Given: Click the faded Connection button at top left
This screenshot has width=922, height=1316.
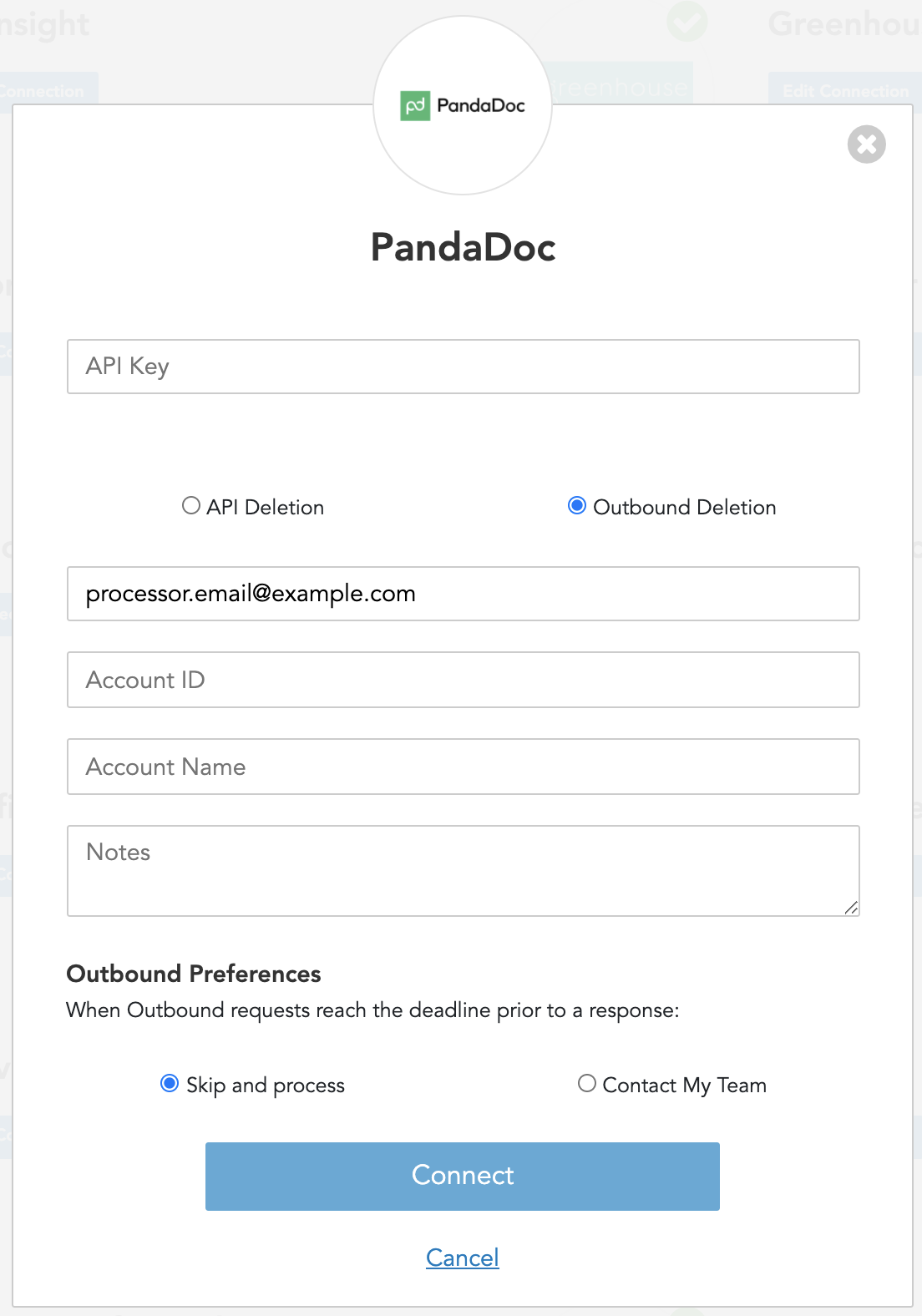Looking at the screenshot, I should click(x=46, y=90).
